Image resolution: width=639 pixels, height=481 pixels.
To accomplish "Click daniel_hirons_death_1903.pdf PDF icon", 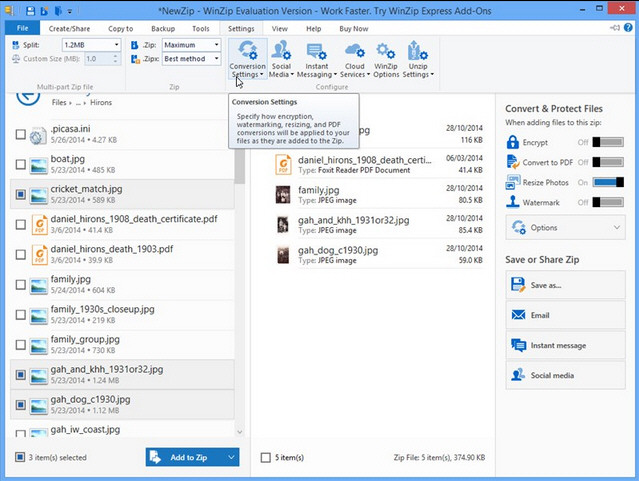I will point(40,255).
